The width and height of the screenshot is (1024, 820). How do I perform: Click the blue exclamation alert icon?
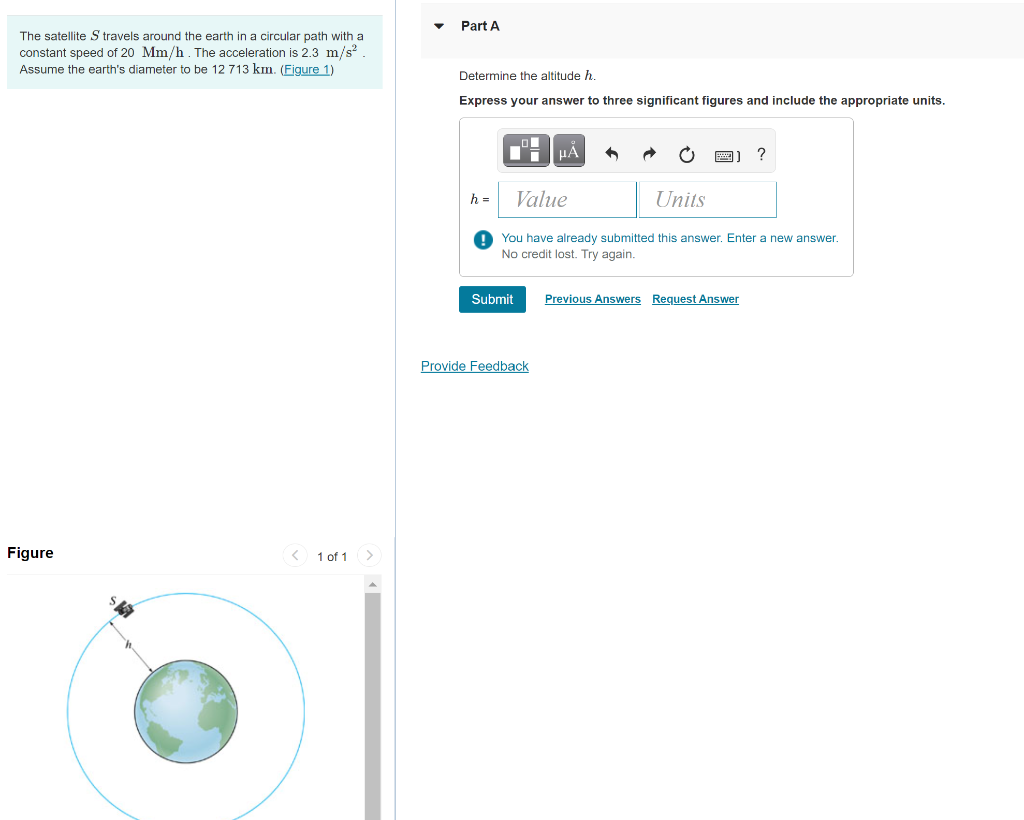click(481, 239)
